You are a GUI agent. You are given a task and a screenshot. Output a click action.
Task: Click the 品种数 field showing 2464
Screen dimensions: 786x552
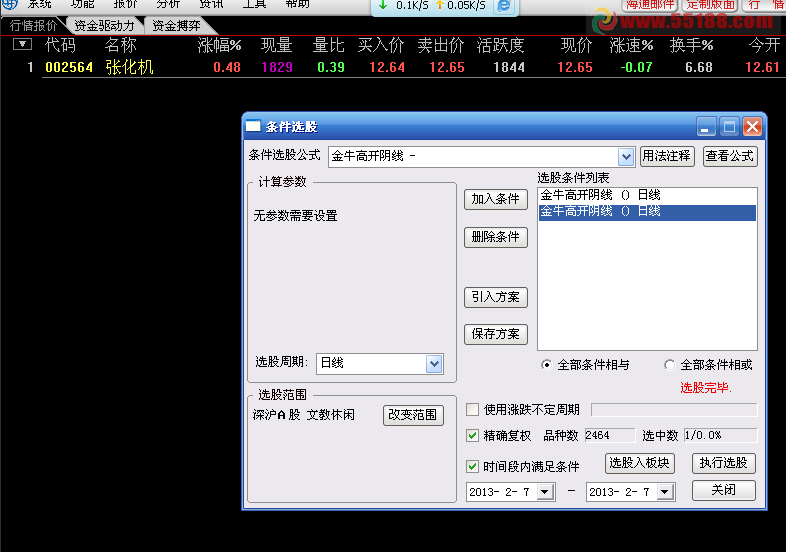(610, 435)
